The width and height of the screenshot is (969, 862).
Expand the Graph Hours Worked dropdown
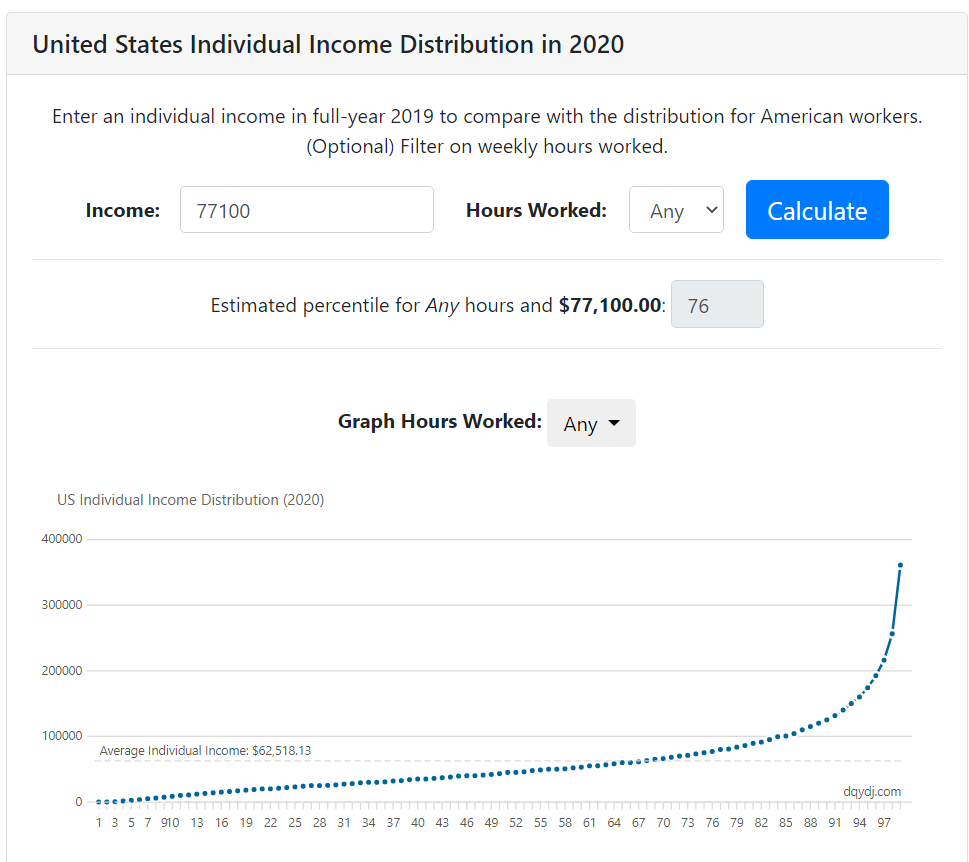[591, 423]
